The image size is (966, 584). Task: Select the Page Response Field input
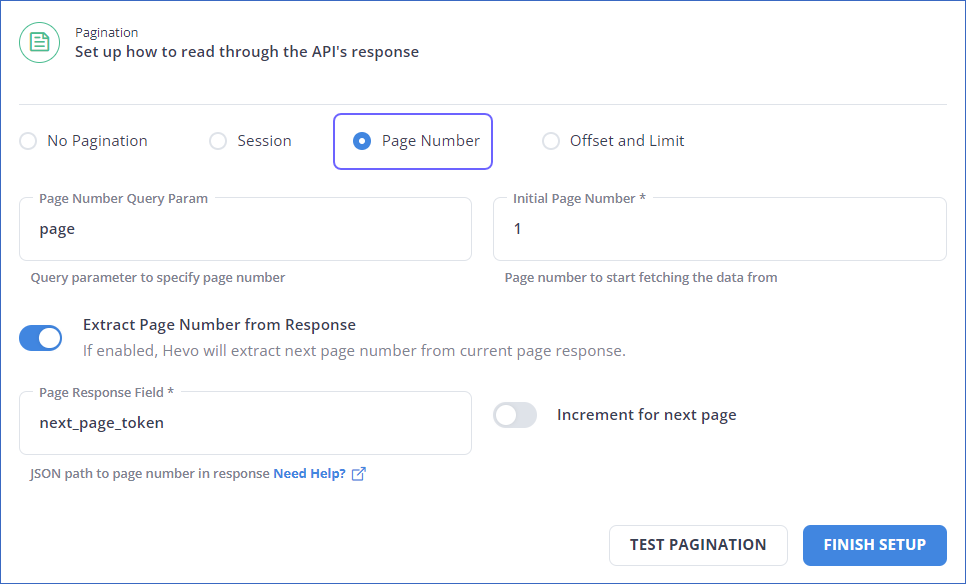click(245, 422)
